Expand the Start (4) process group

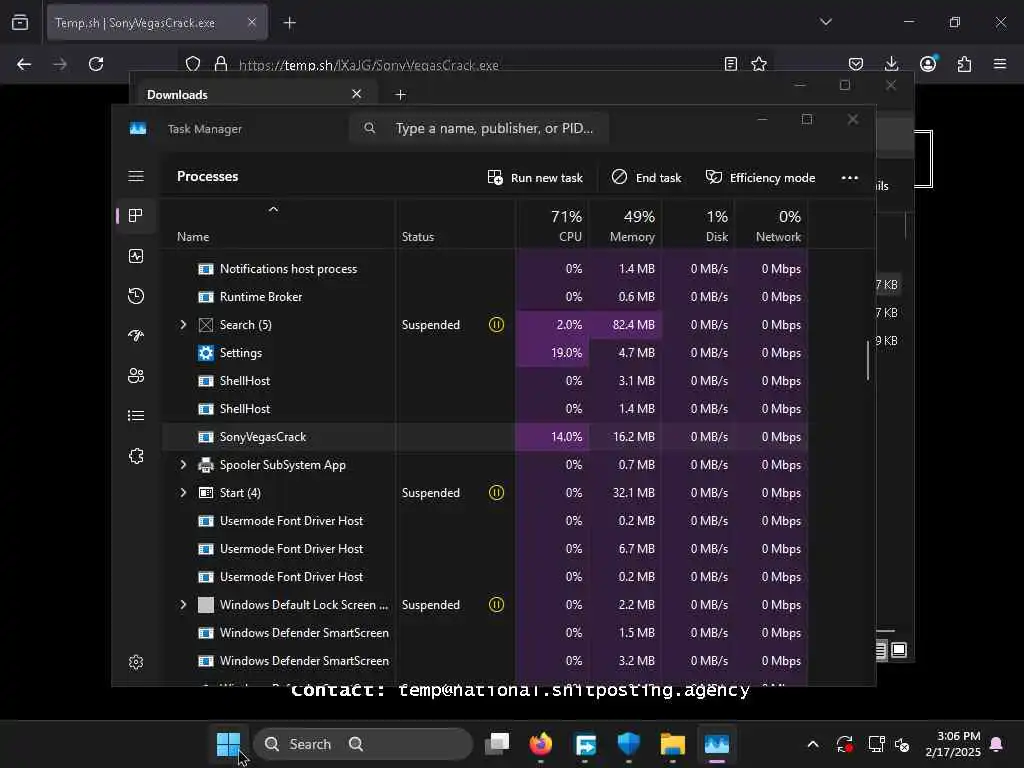click(x=183, y=492)
